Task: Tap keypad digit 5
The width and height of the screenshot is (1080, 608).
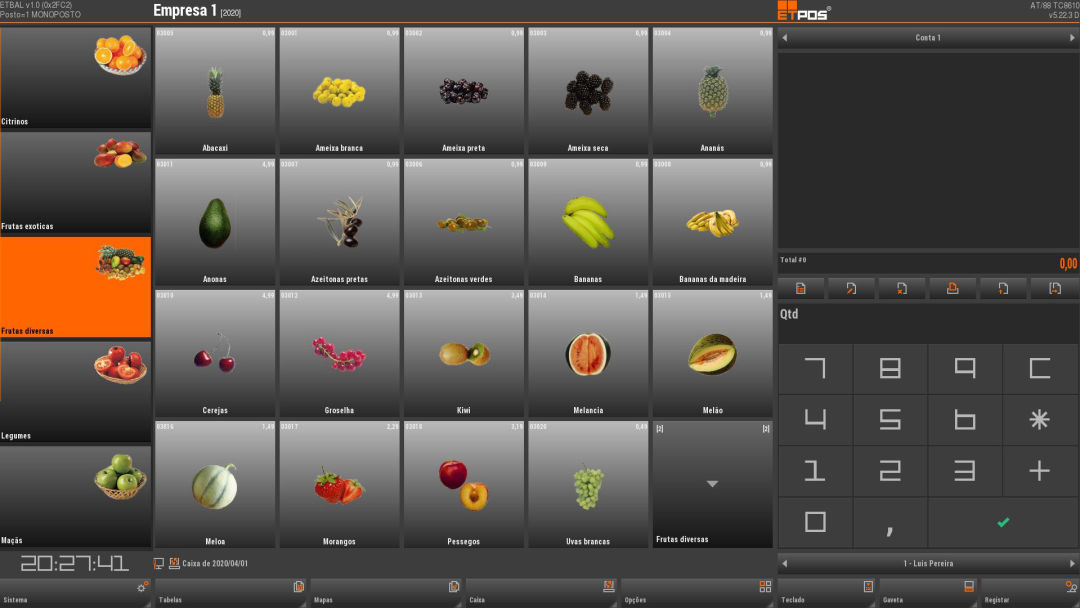Action: 890,419
